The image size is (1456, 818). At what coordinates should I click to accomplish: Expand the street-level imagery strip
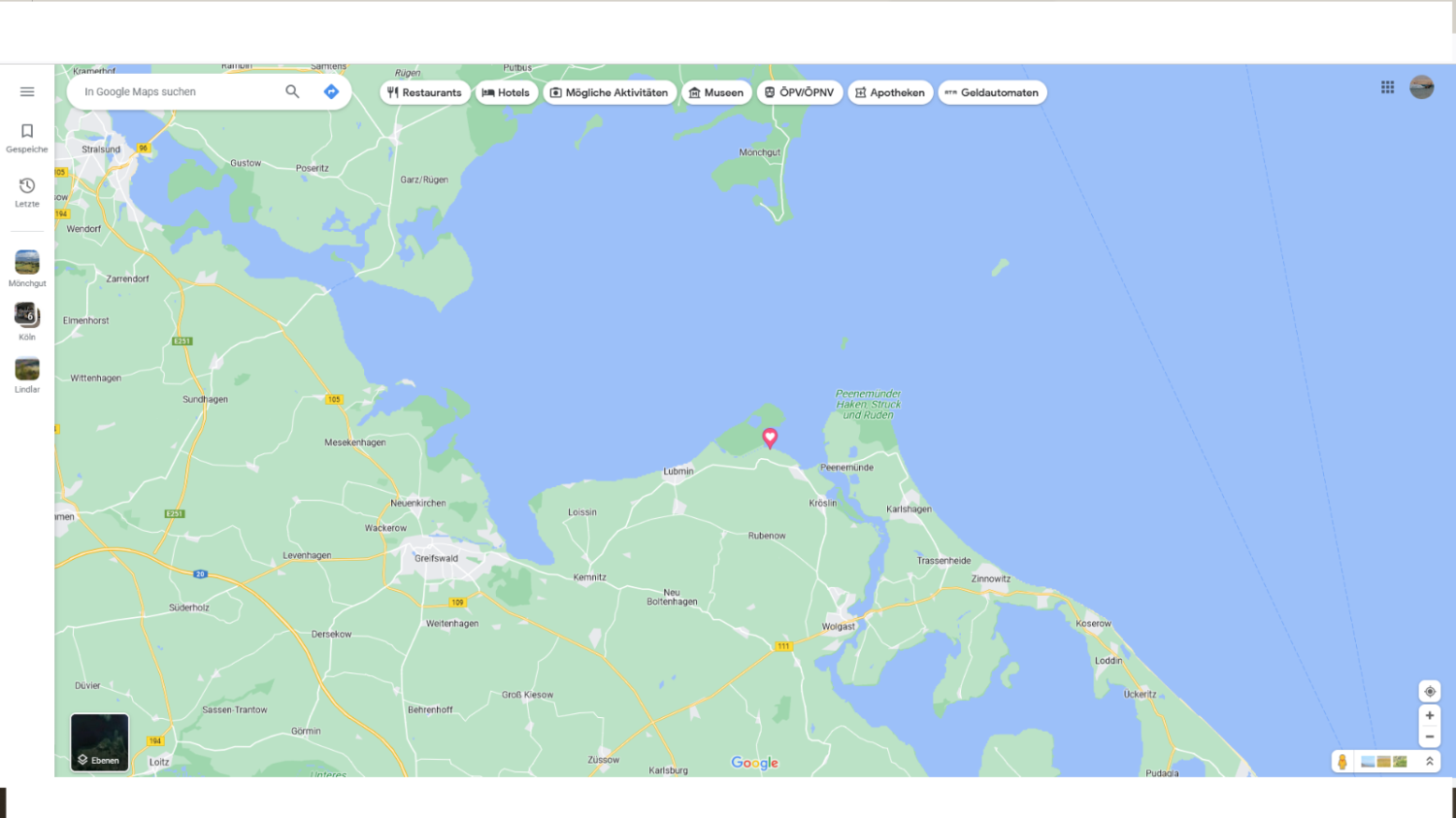click(1429, 762)
